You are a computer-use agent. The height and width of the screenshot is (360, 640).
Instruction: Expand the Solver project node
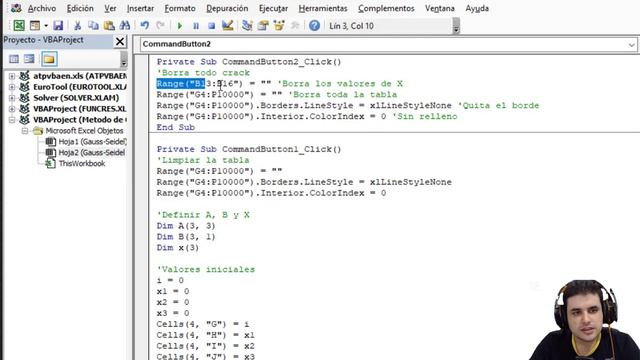[12, 98]
